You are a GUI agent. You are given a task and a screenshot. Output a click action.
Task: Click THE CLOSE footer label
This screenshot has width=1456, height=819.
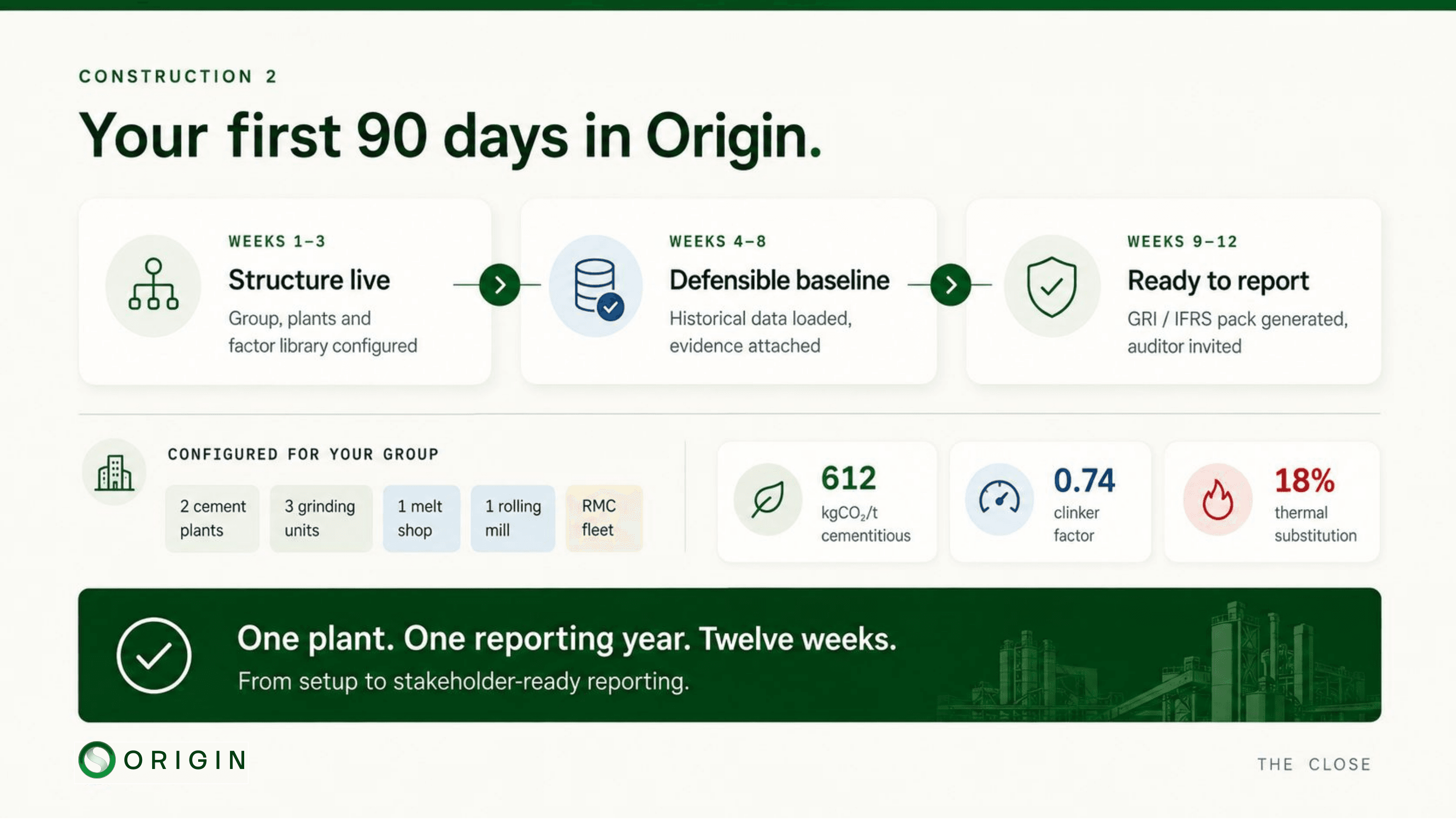(x=1314, y=765)
